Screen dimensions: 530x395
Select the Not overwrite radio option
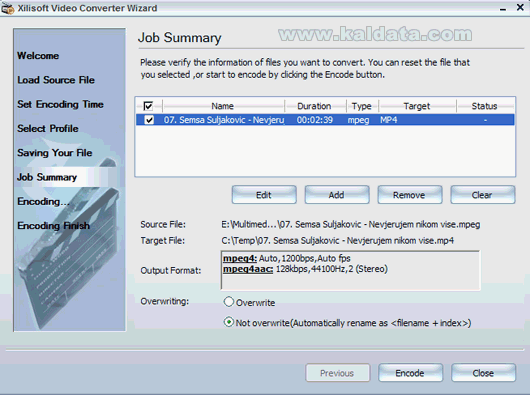click(229, 322)
